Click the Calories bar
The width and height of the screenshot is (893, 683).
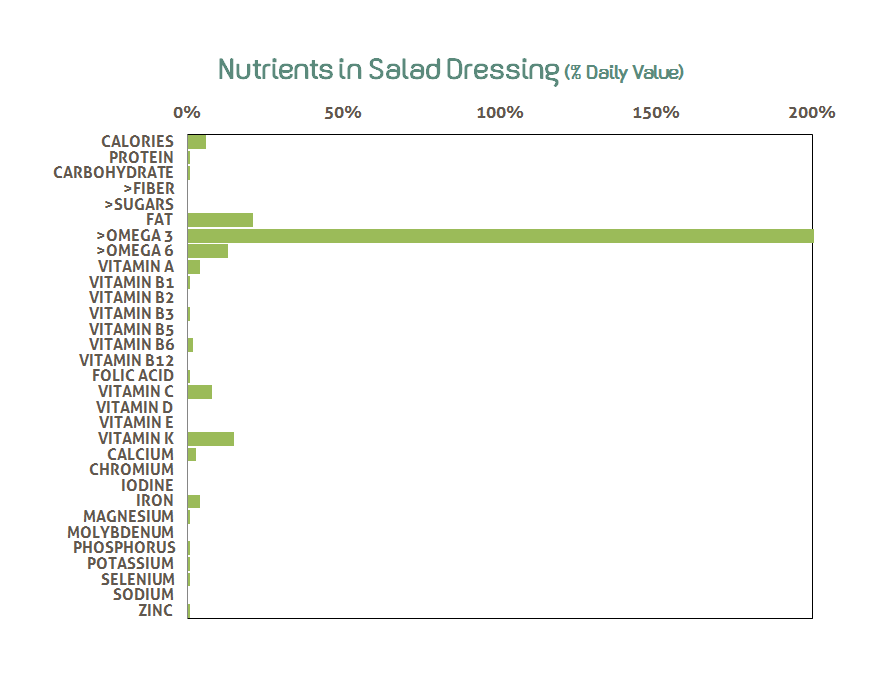(197, 142)
